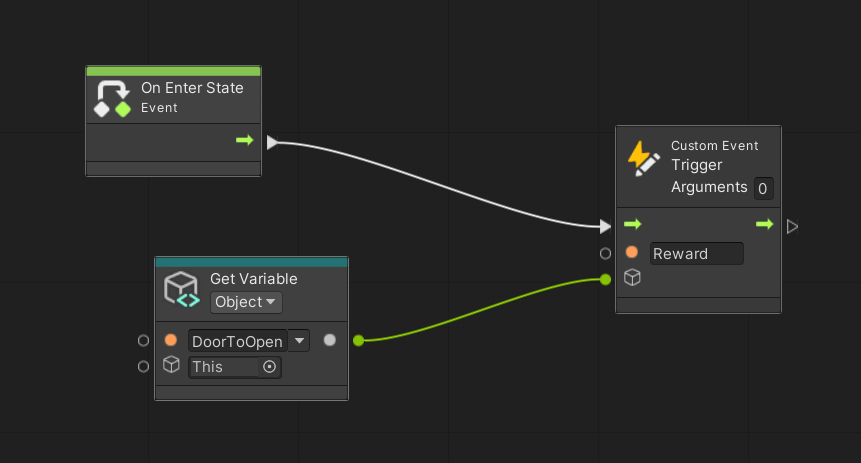Viewport: 861px width, 463px height.
Task: Select the Get Variable node title
Action: (x=253, y=279)
